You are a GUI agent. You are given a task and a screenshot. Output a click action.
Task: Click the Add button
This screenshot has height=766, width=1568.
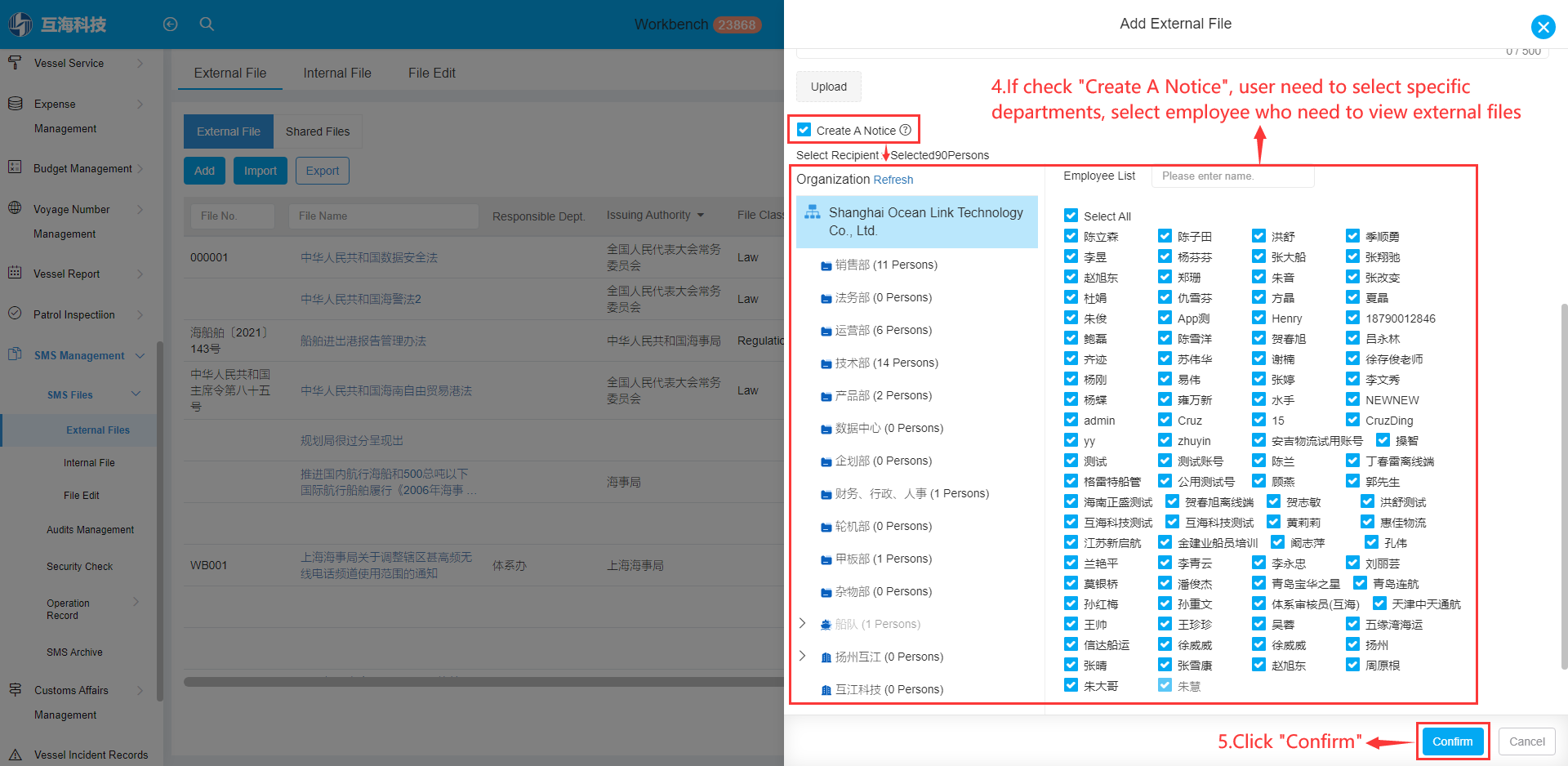[x=204, y=171]
